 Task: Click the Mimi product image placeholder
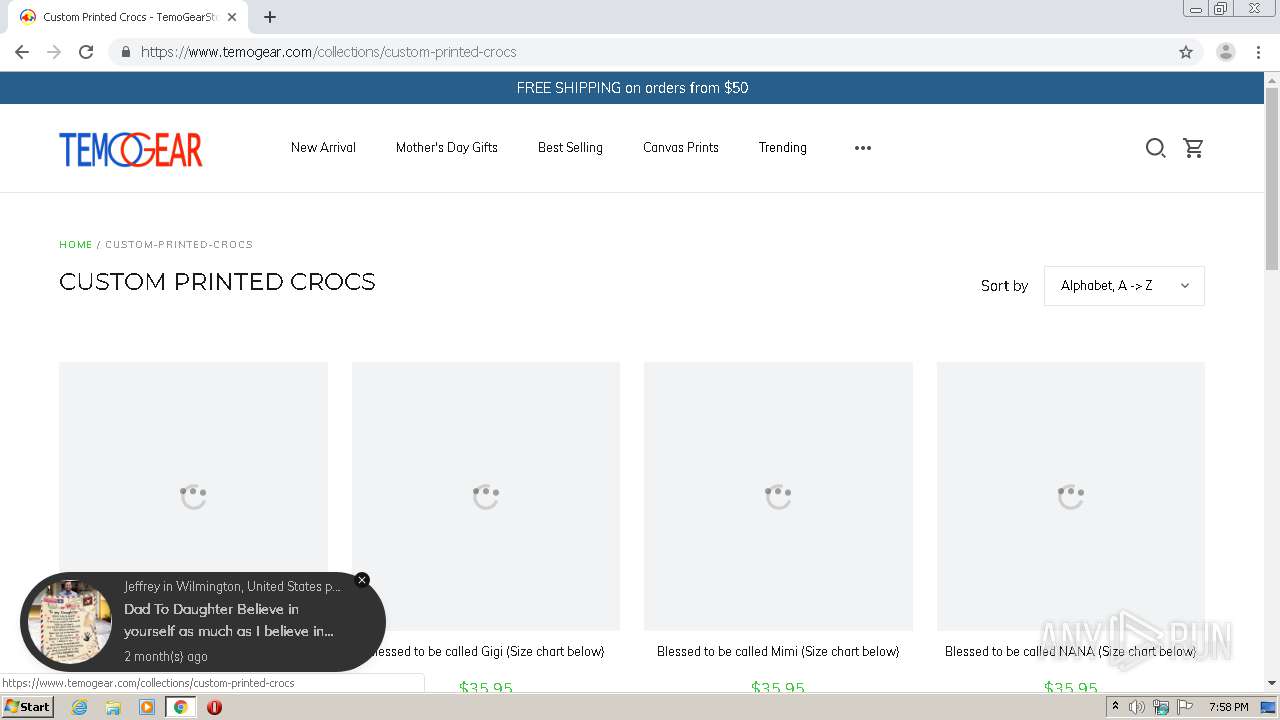pos(778,496)
